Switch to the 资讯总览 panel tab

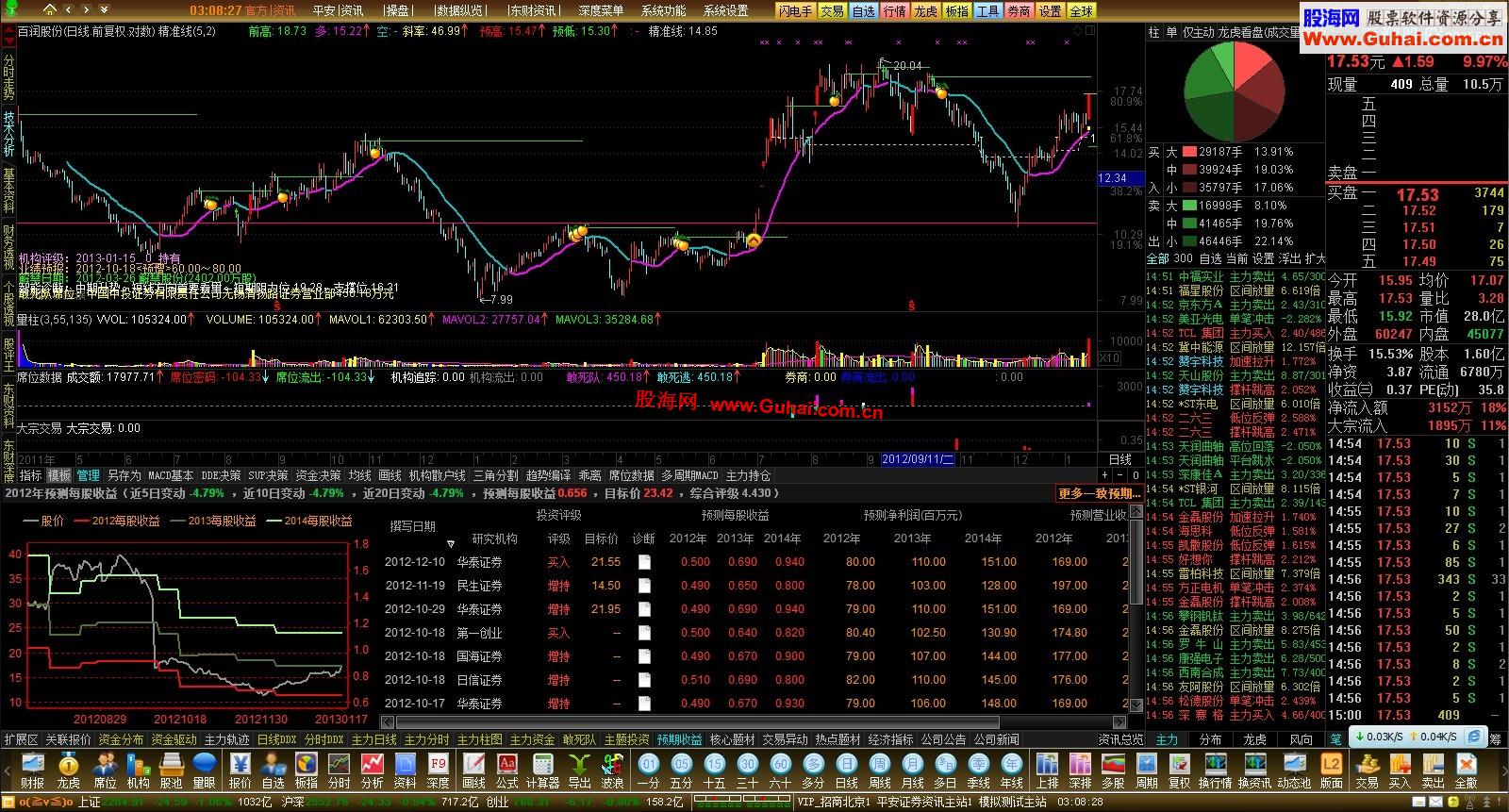coord(1120,739)
